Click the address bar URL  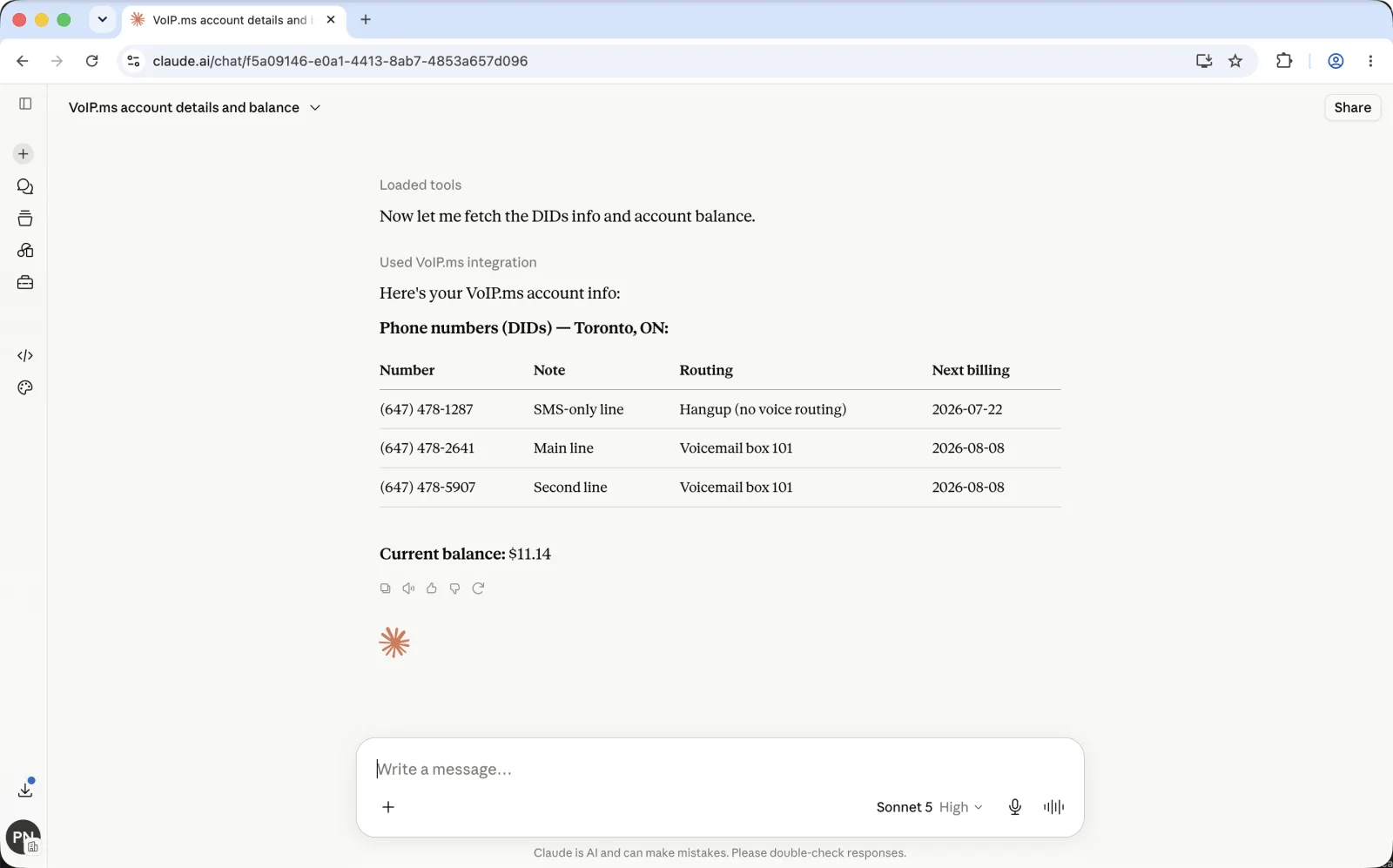click(340, 61)
